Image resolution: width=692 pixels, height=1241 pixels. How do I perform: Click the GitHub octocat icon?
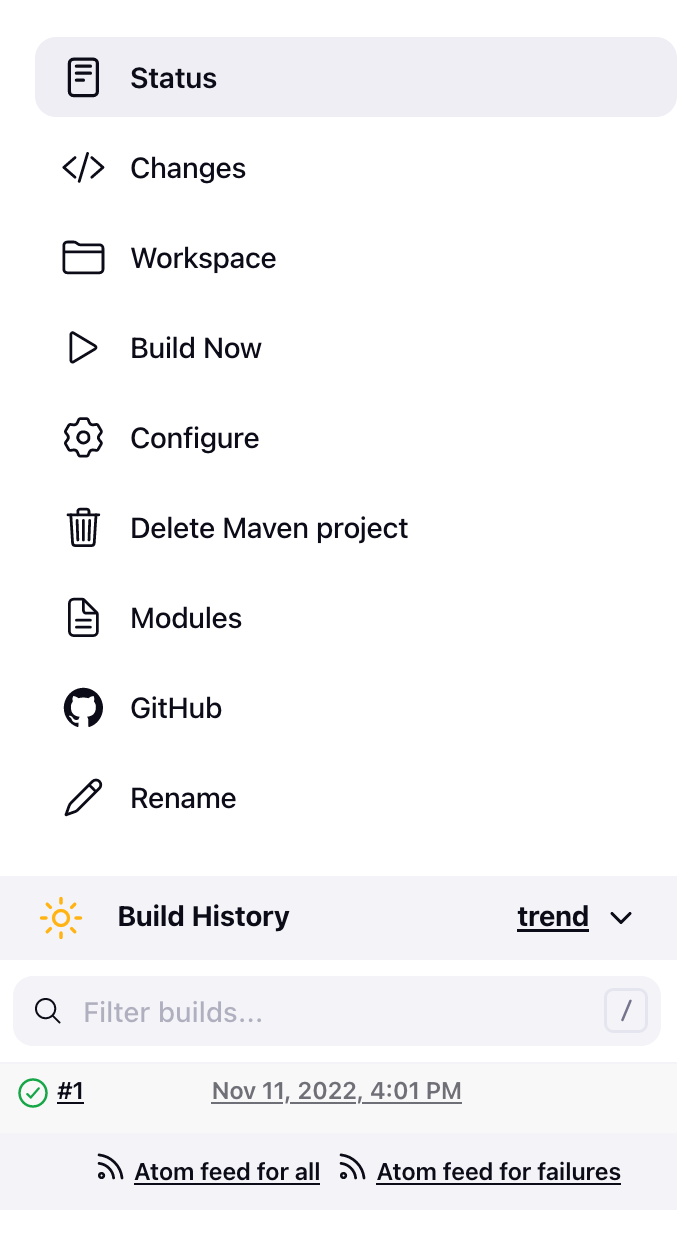[x=83, y=708]
